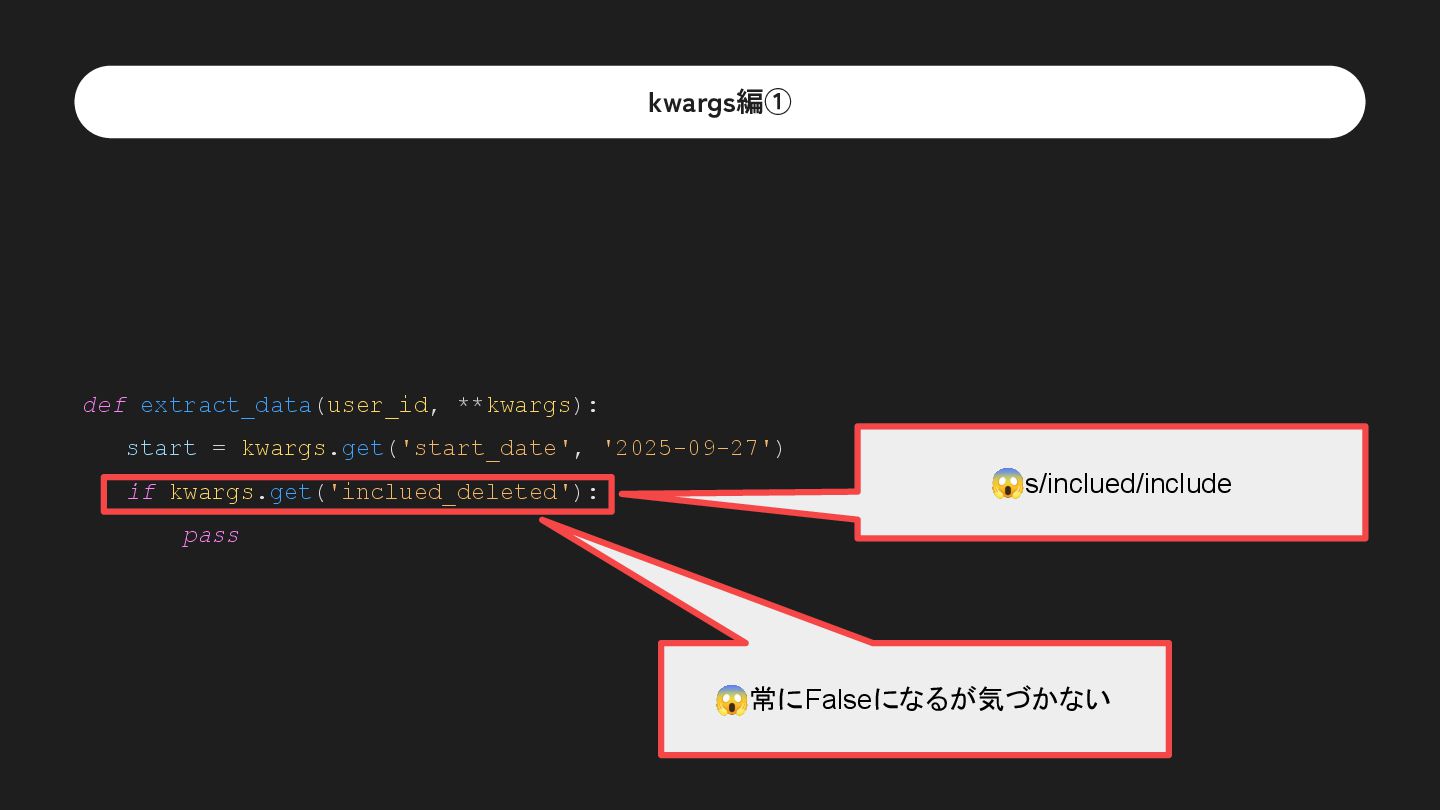Click the slide title 'kwargs編①'
This screenshot has width=1440, height=810.
(720, 102)
